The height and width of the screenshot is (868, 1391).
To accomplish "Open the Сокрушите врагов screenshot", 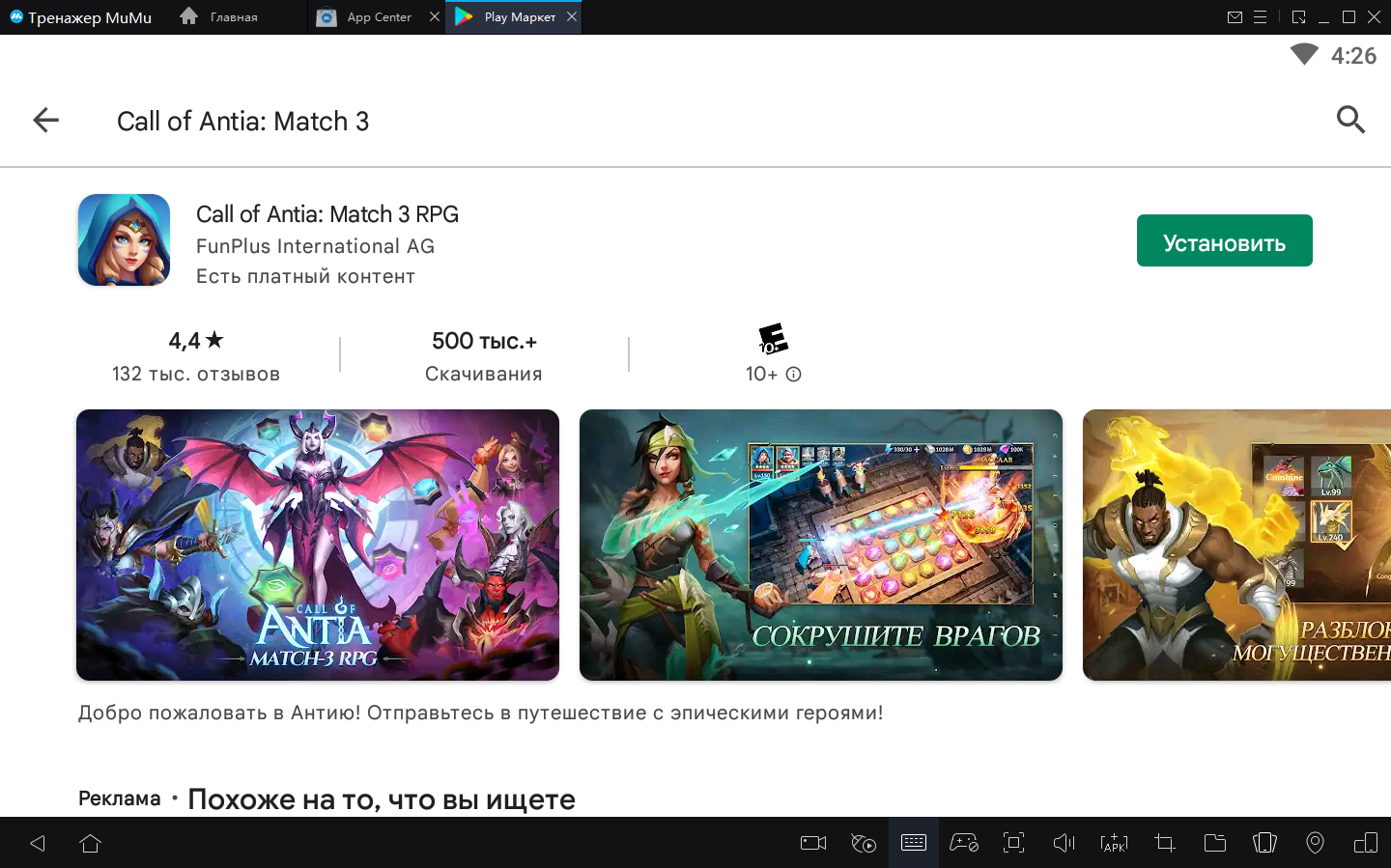I will click(821, 545).
